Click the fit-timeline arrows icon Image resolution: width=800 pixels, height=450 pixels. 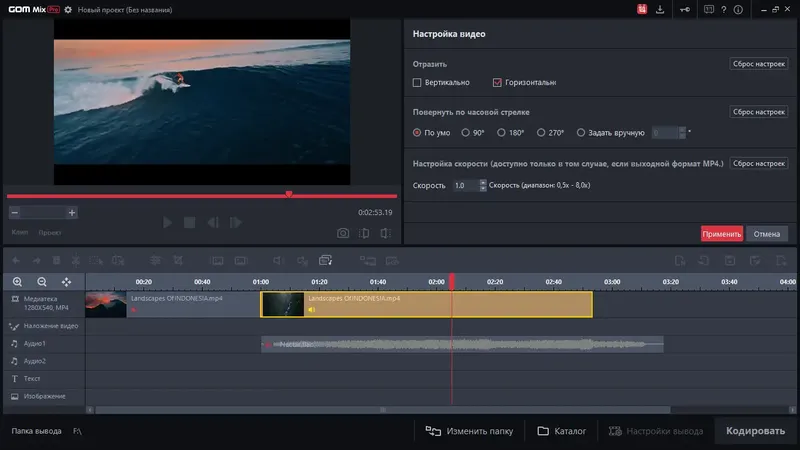tap(67, 282)
